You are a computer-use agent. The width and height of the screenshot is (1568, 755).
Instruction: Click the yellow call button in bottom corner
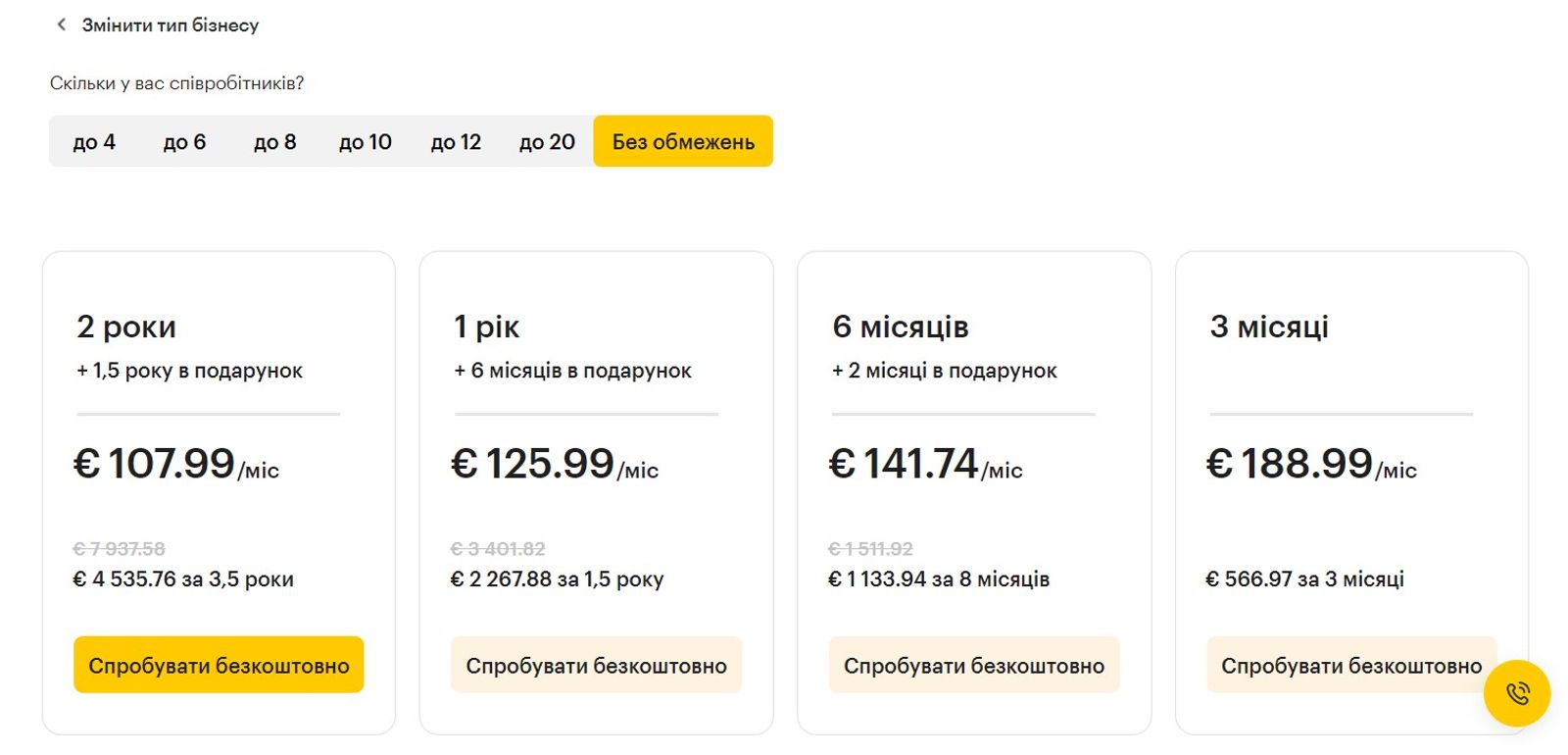coord(1516,694)
